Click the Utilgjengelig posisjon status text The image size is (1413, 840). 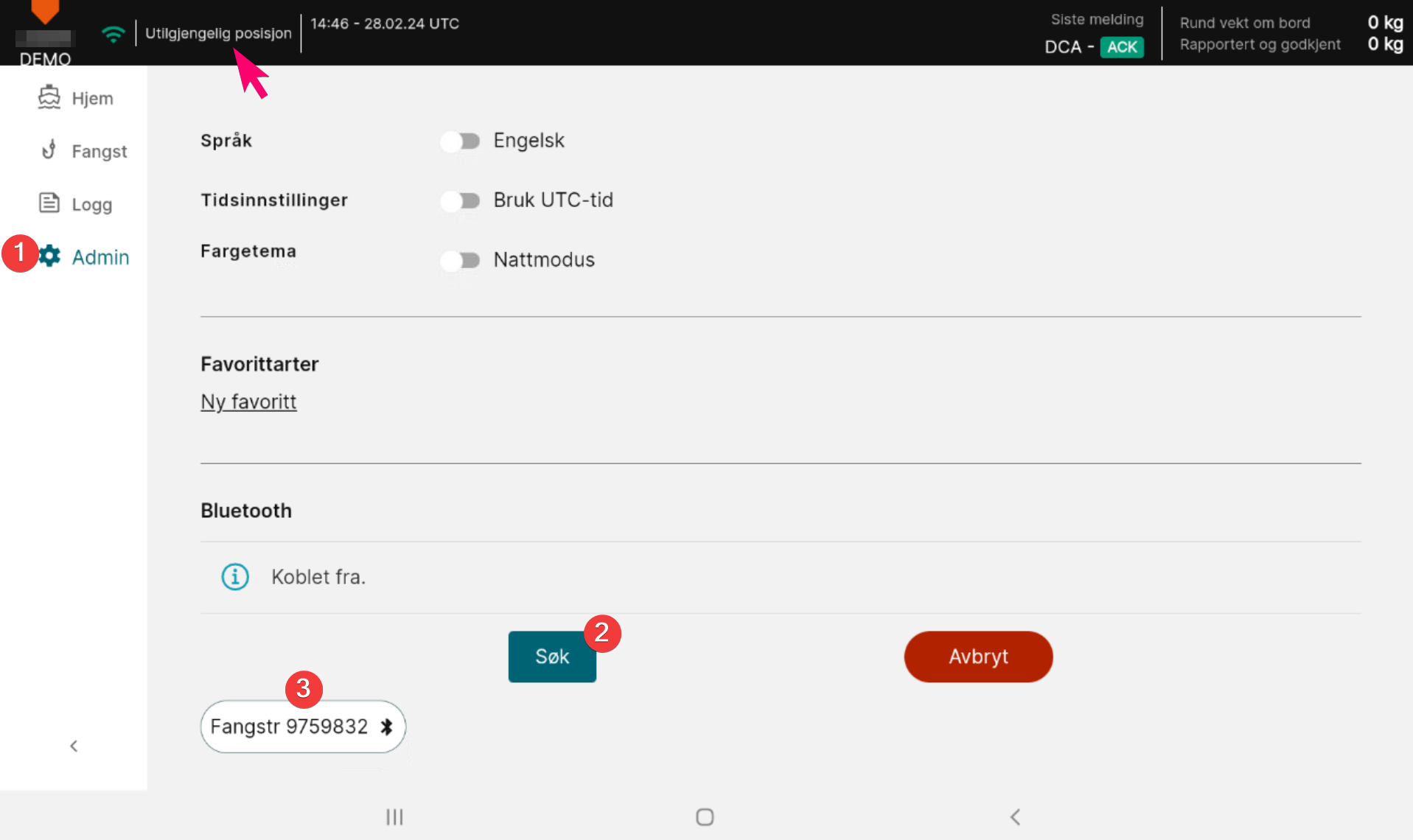point(218,33)
